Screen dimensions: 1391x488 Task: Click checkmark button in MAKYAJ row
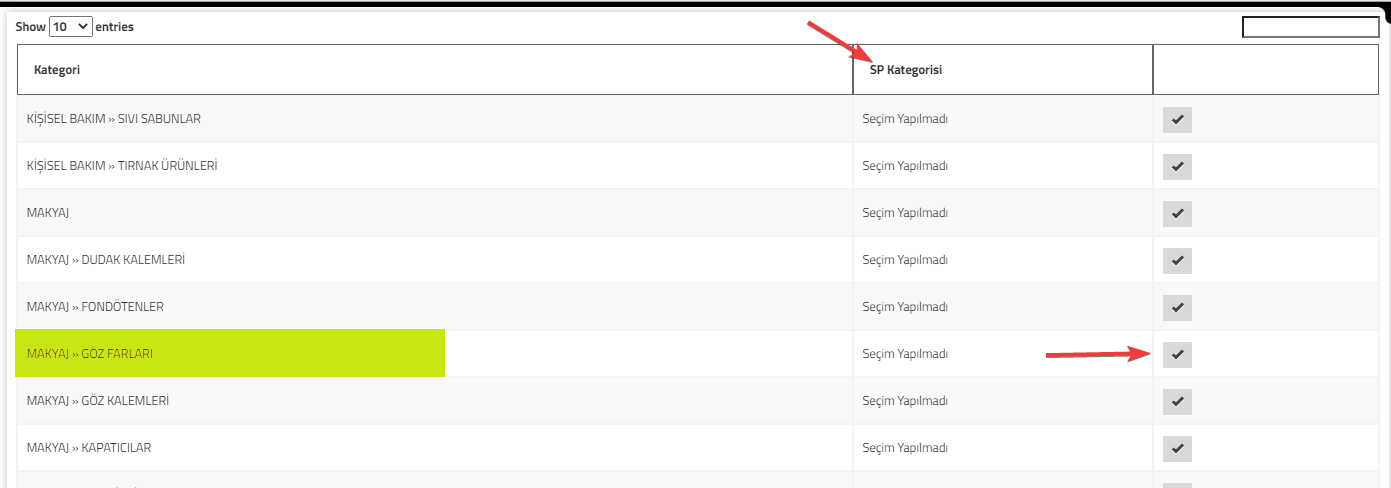click(x=1177, y=213)
